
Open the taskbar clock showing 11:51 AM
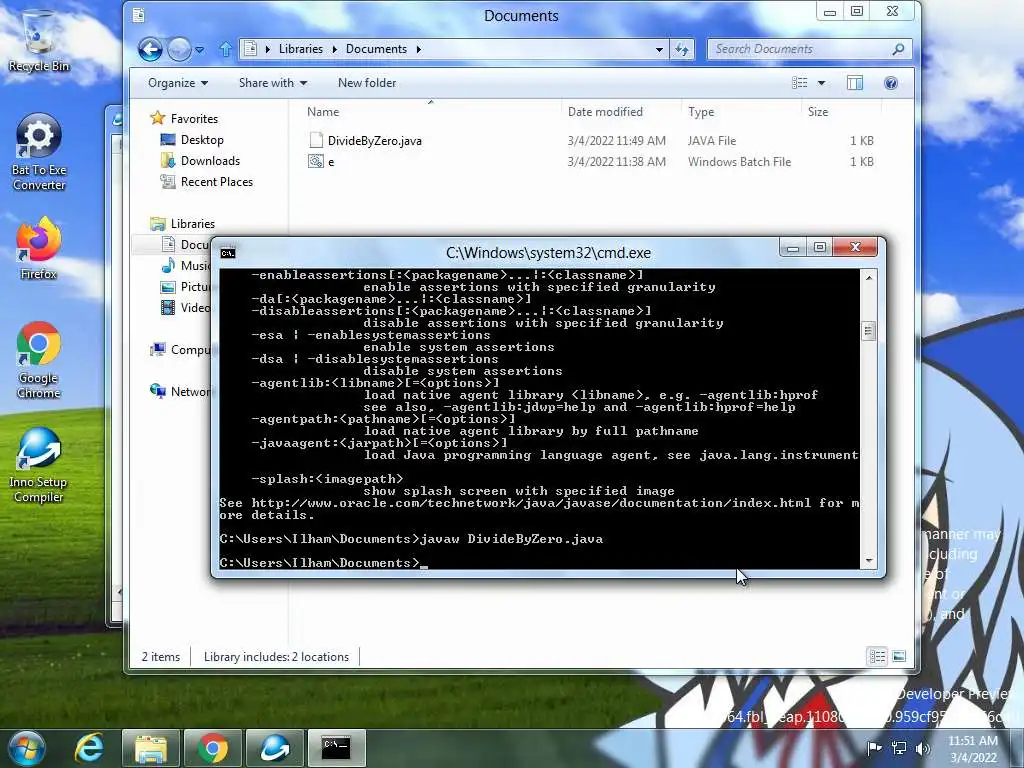973,749
